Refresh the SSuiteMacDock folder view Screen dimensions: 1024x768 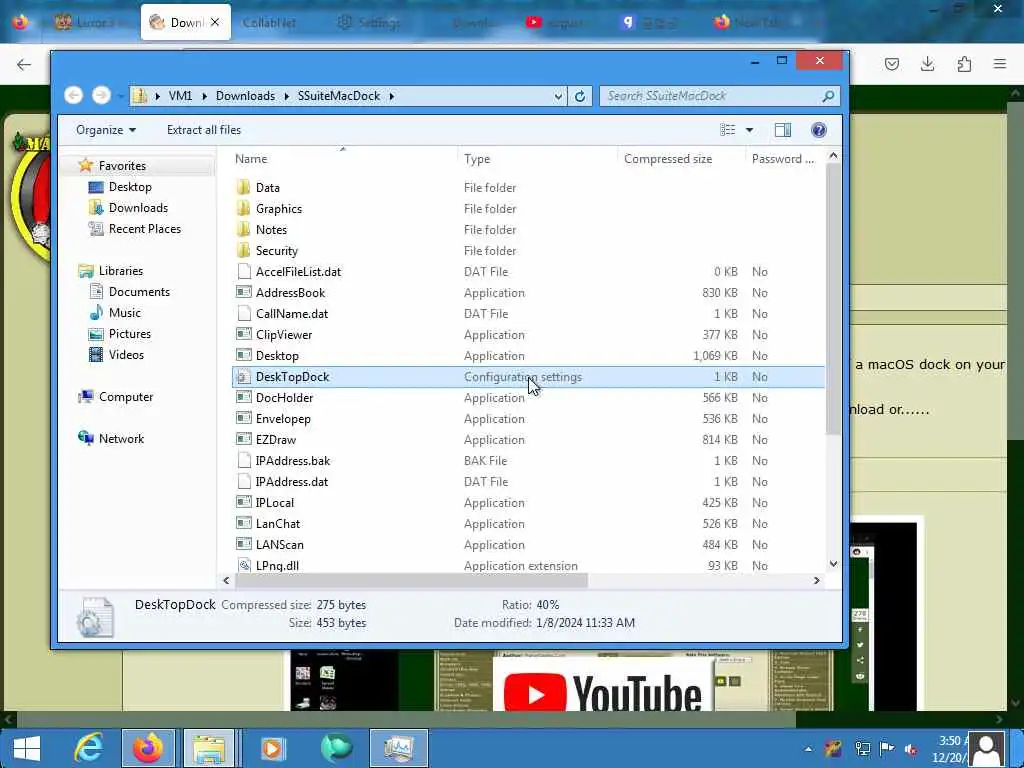point(579,96)
